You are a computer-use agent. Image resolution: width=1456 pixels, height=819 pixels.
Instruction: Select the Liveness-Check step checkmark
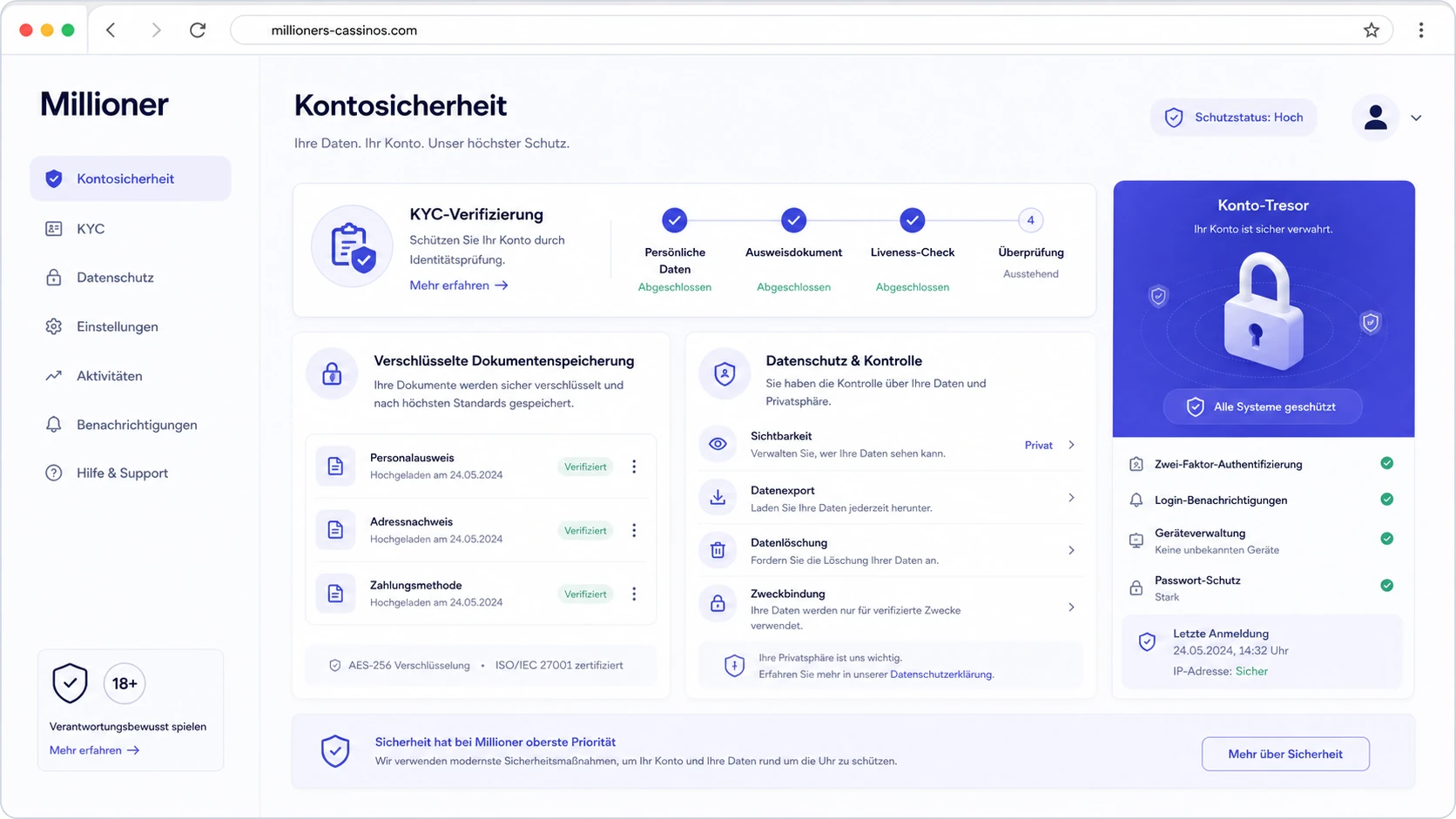912,220
